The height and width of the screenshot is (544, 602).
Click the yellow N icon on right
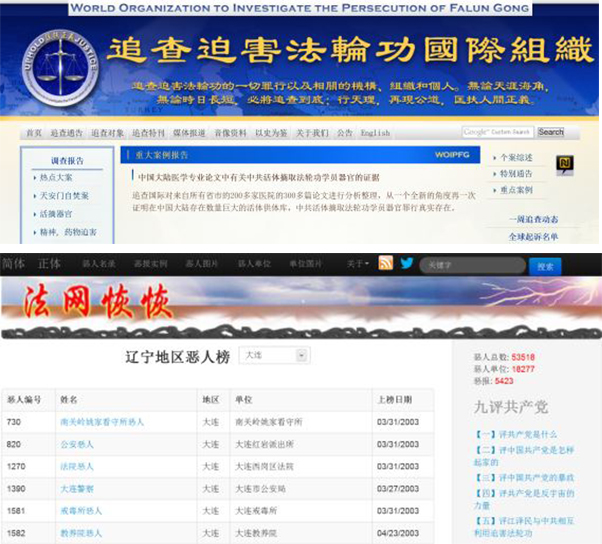click(564, 165)
